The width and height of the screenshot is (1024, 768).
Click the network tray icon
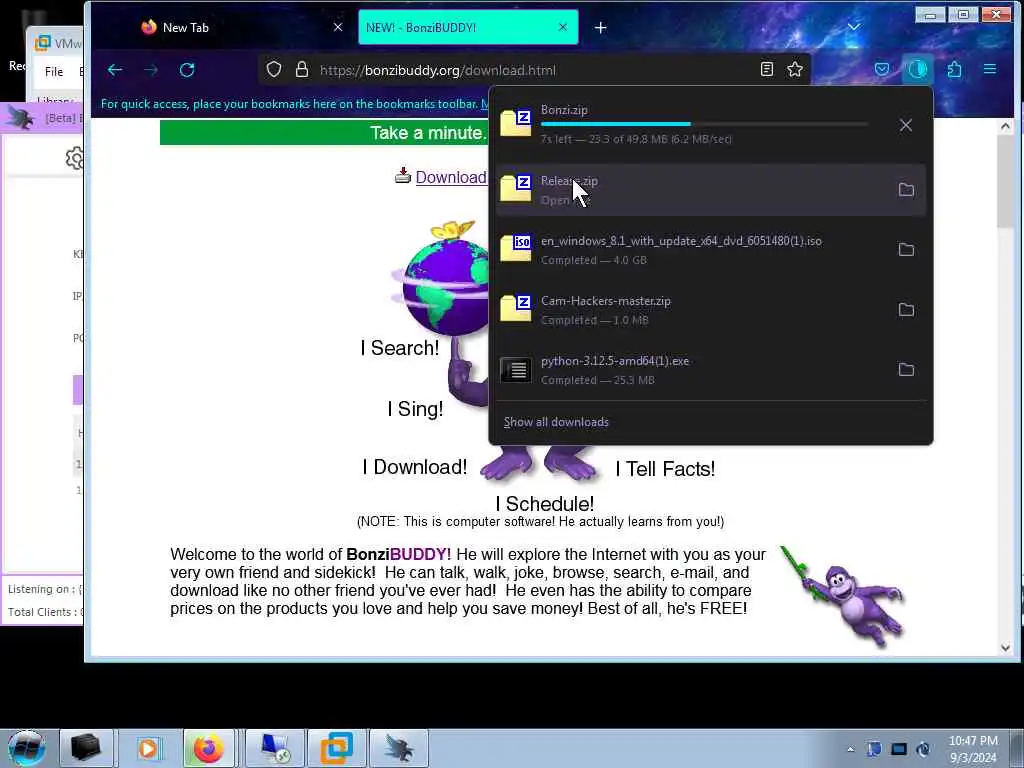[x=899, y=749]
